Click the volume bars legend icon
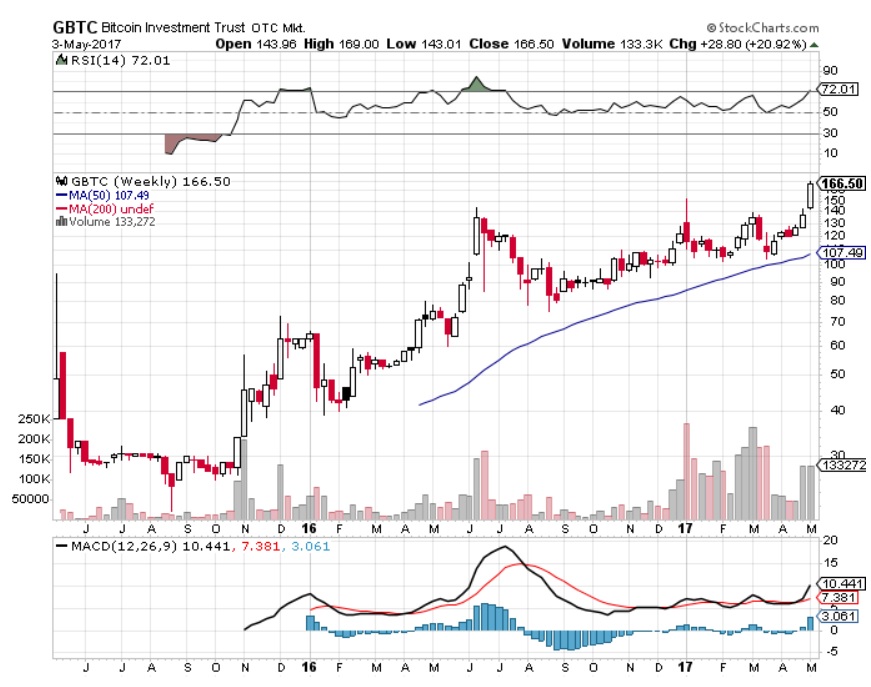This screenshot has width=871, height=687. [61, 222]
